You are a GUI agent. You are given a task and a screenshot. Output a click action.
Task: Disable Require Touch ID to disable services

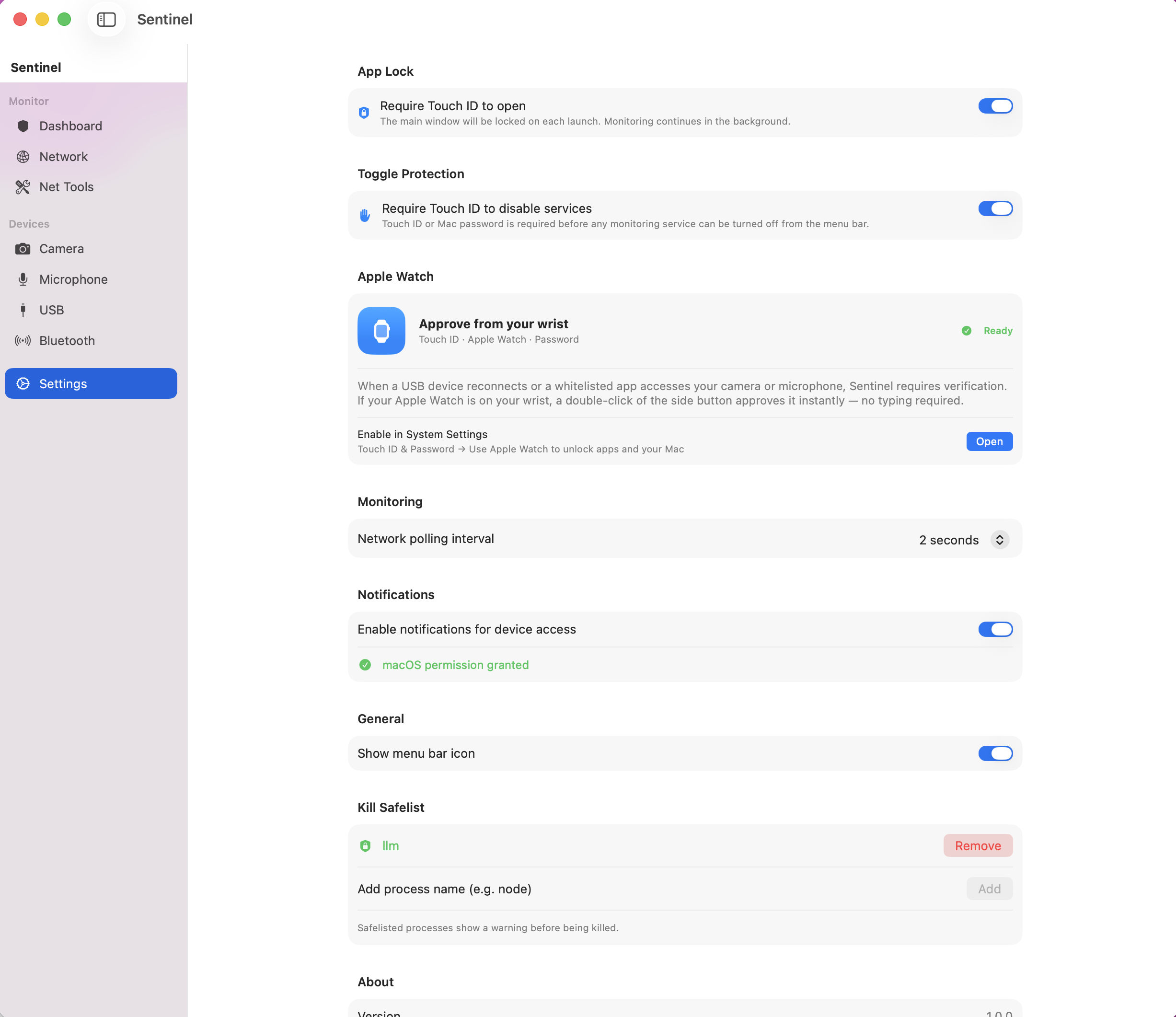(x=995, y=208)
